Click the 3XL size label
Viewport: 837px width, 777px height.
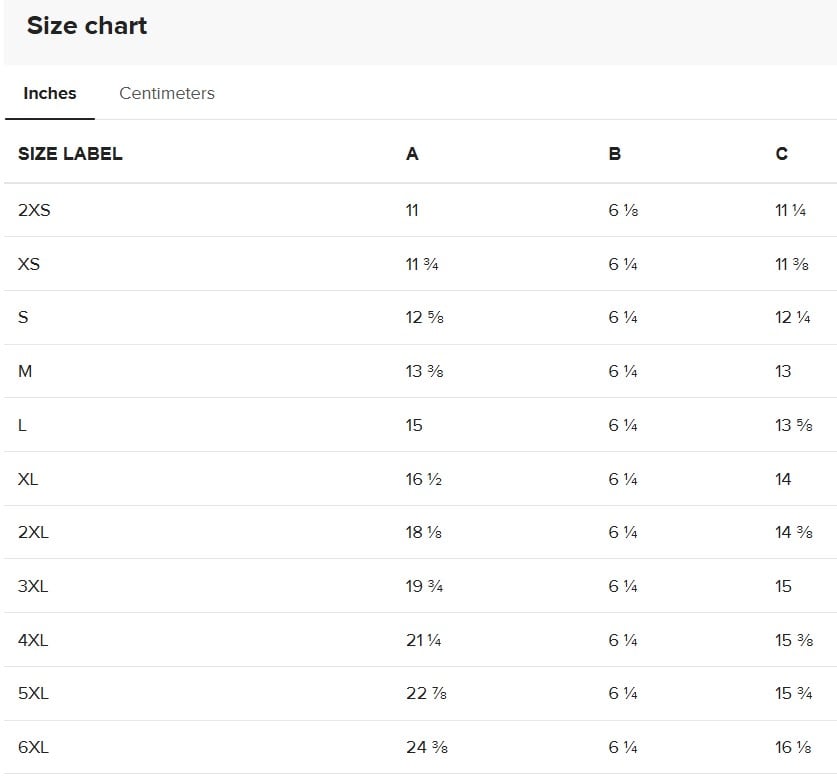click(33, 586)
